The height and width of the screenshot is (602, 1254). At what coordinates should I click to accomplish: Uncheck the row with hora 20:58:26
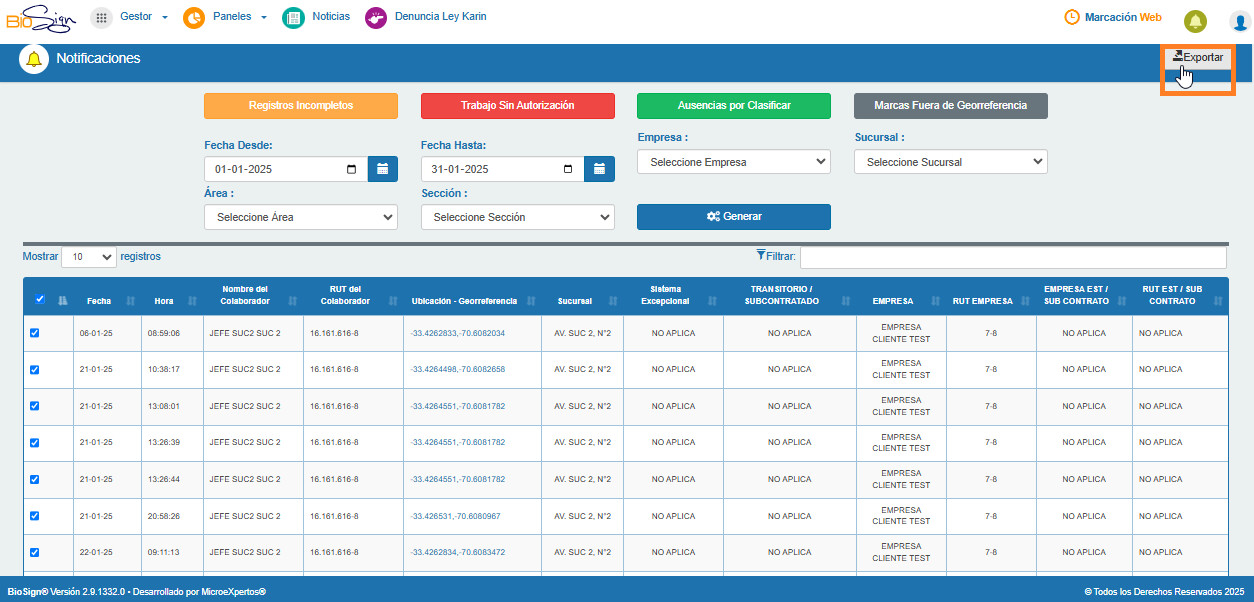point(35,516)
